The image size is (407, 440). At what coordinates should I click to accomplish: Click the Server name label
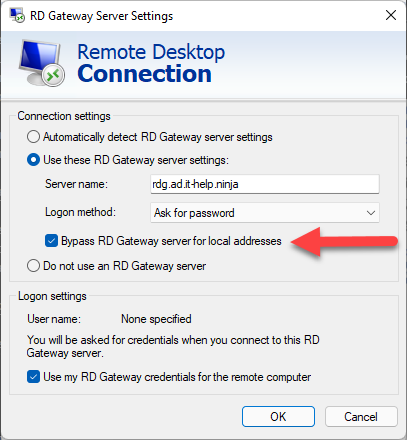(x=76, y=184)
